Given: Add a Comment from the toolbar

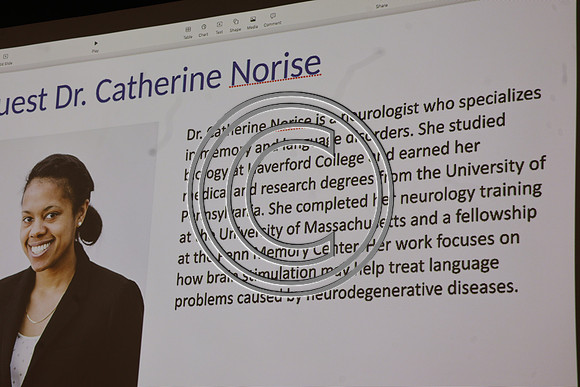Looking at the screenshot, I should click(x=273, y=20).
